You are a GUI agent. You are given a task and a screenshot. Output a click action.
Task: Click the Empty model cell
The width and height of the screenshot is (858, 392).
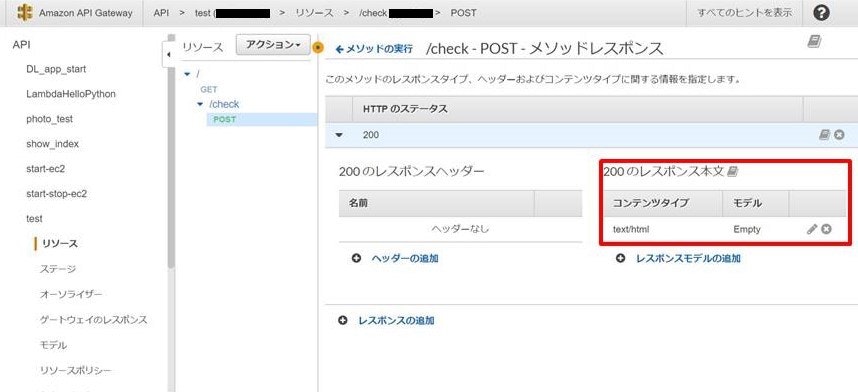(747, 229)
